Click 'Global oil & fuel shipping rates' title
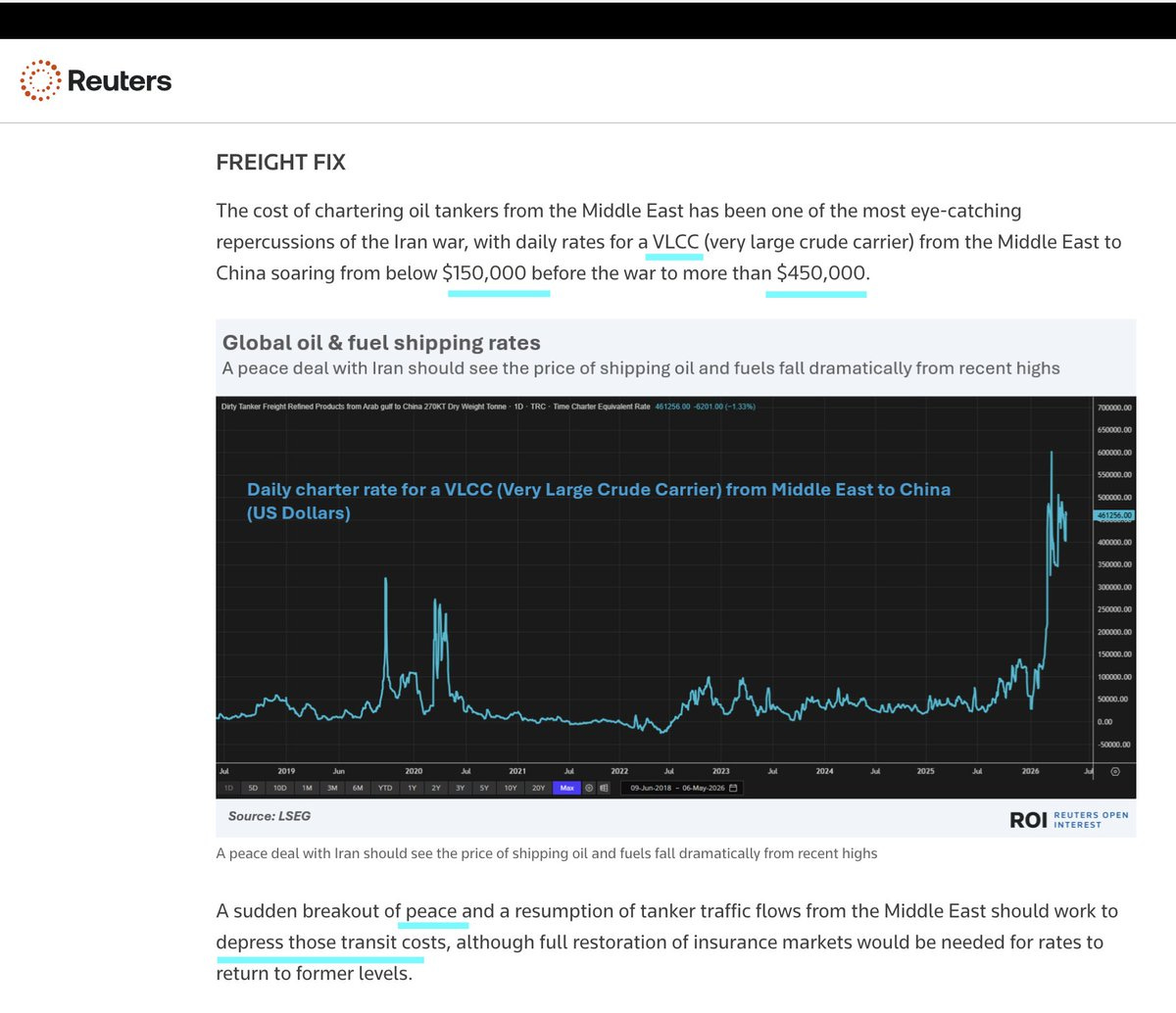The height and width of the screenshot is (1013, 1176). (381, 343)
